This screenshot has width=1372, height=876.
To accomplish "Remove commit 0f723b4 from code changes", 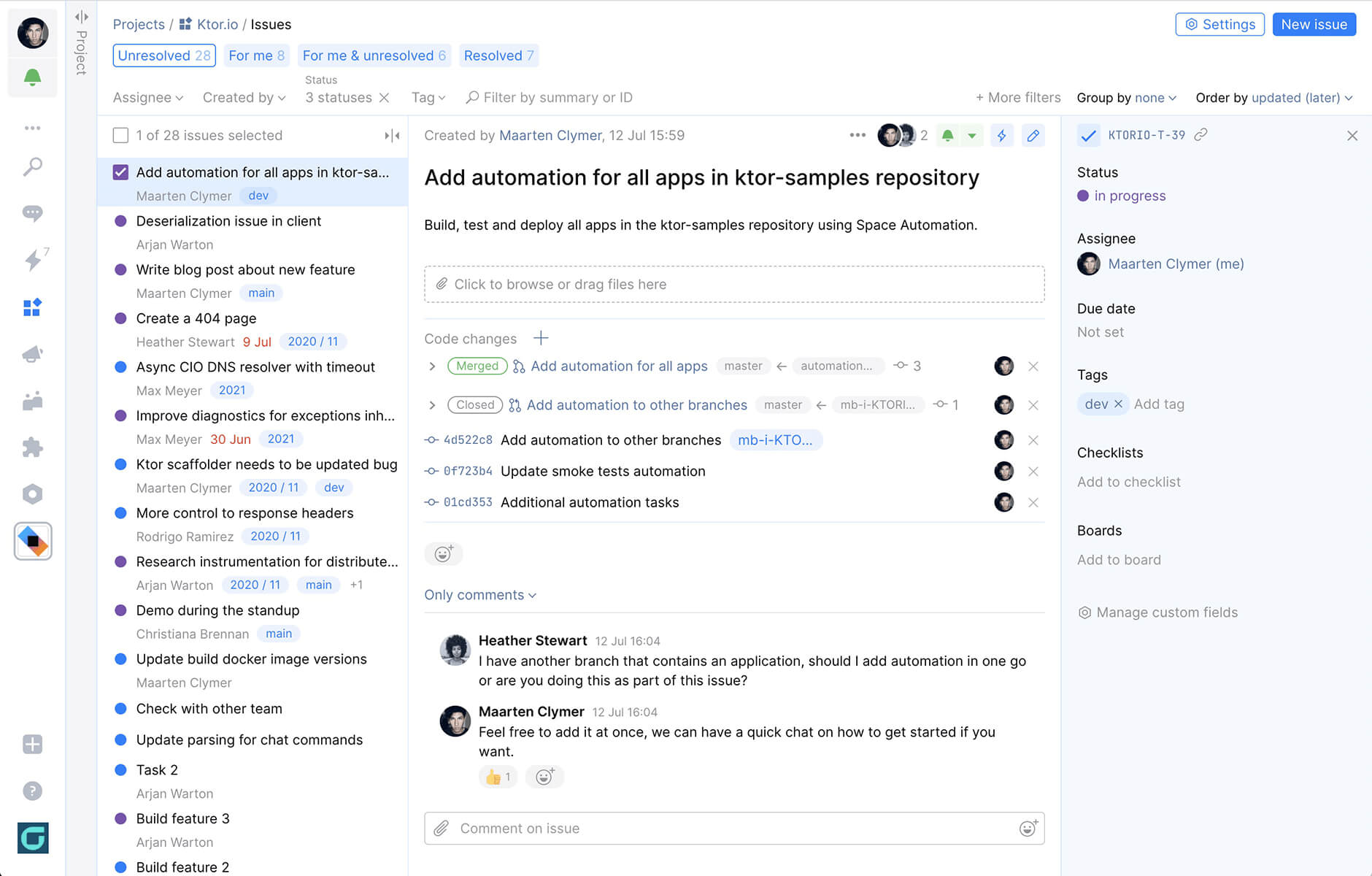I will pos(1033,471).
